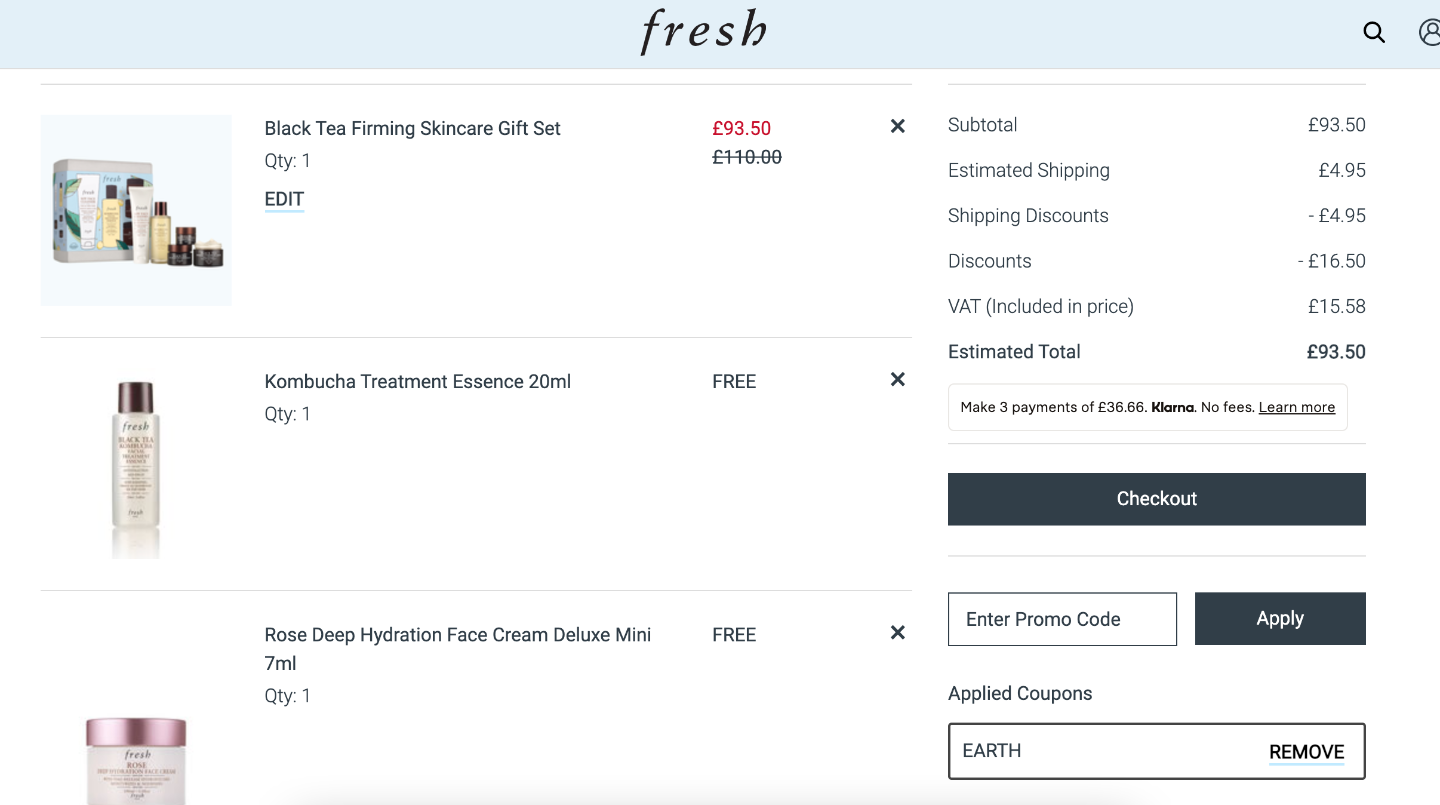Click the Checkout button

[1156, 499]
